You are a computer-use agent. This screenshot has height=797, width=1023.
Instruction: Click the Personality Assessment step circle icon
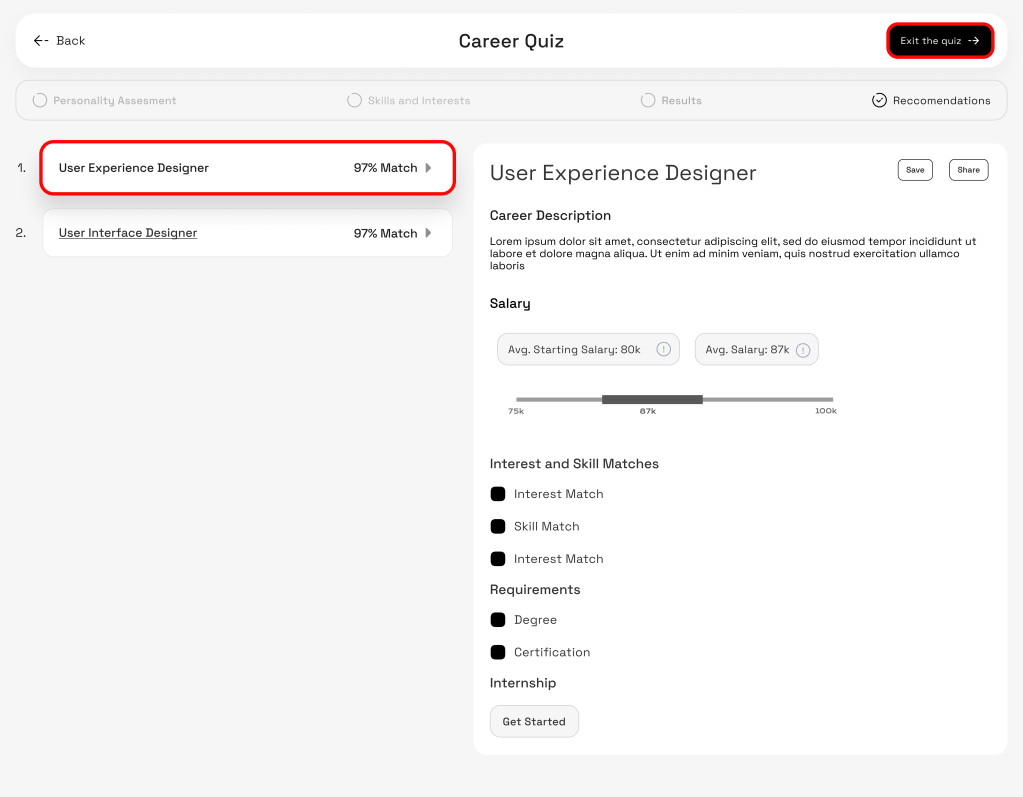coord(40,100)
